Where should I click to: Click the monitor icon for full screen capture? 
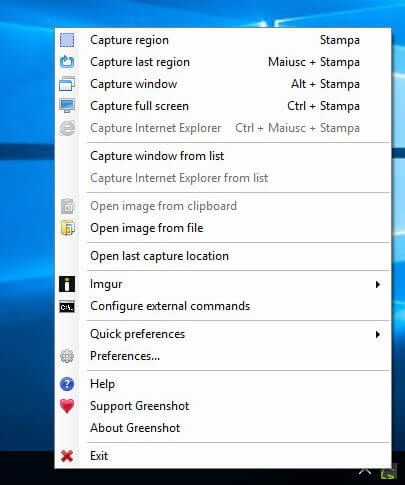67,106
